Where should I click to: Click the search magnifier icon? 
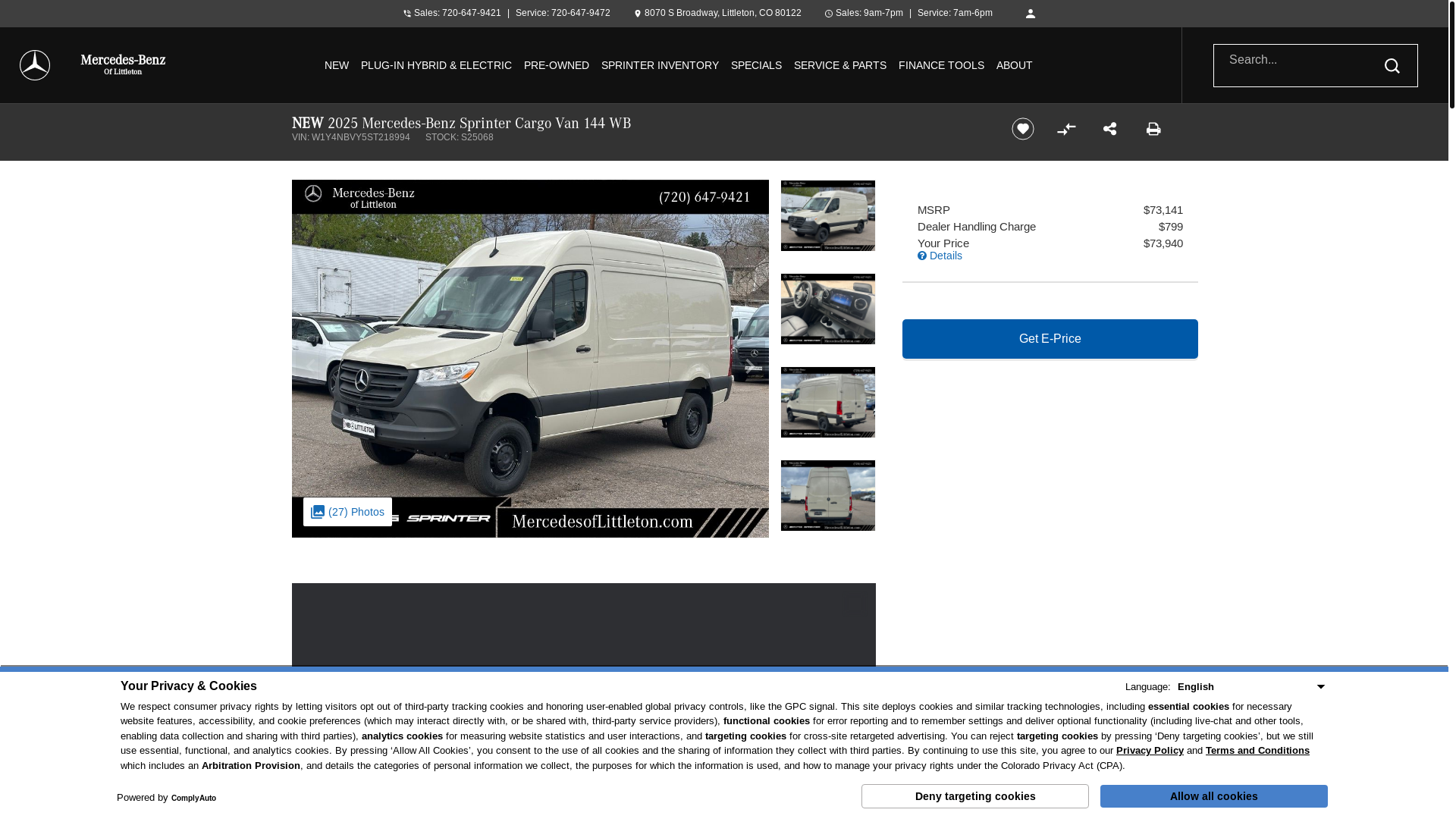(1392, 66)
